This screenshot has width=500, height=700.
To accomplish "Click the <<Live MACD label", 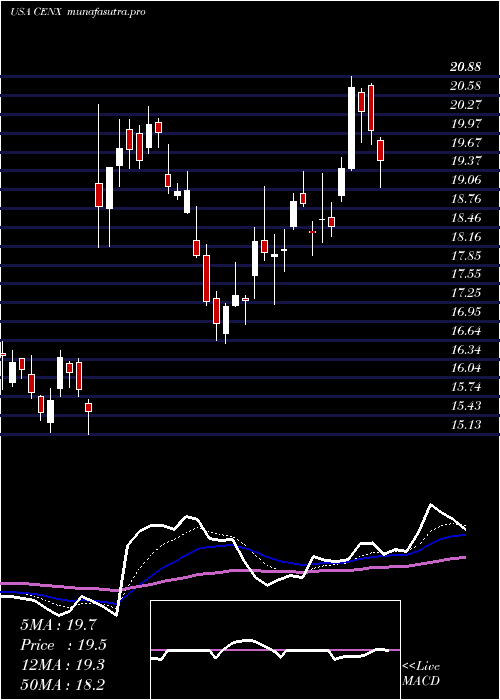I will coord(421,674).
